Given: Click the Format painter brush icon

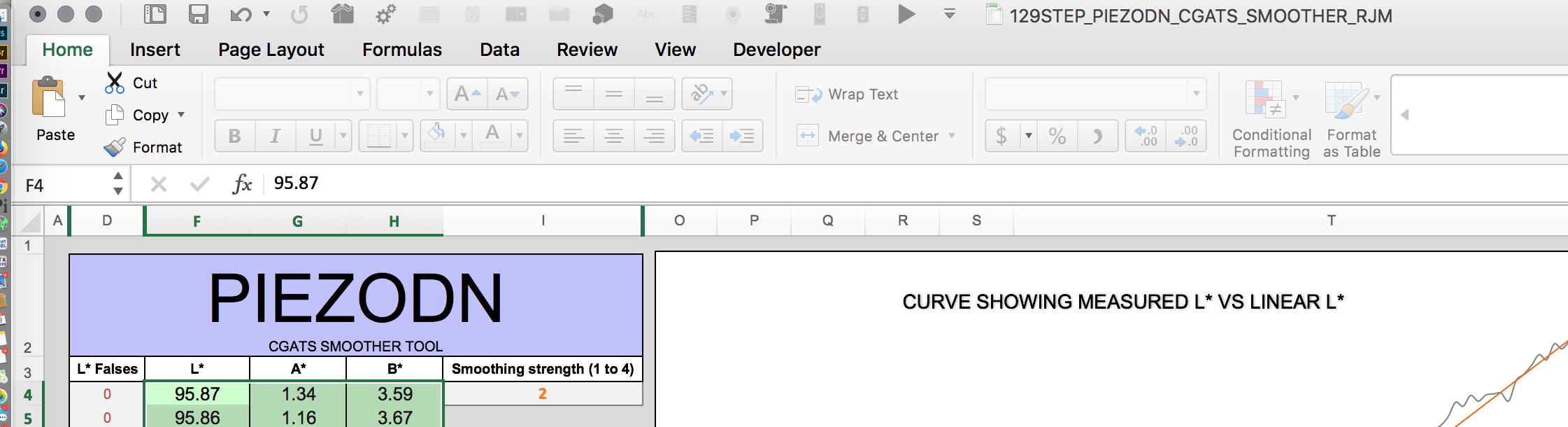Looking at the screenshot, I should [115, 147].
